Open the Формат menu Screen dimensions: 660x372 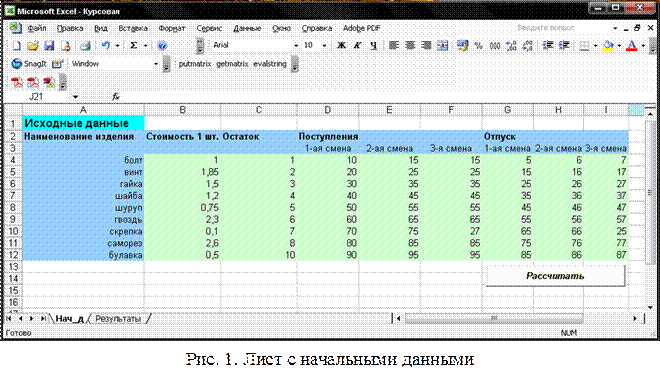point(172,28)
